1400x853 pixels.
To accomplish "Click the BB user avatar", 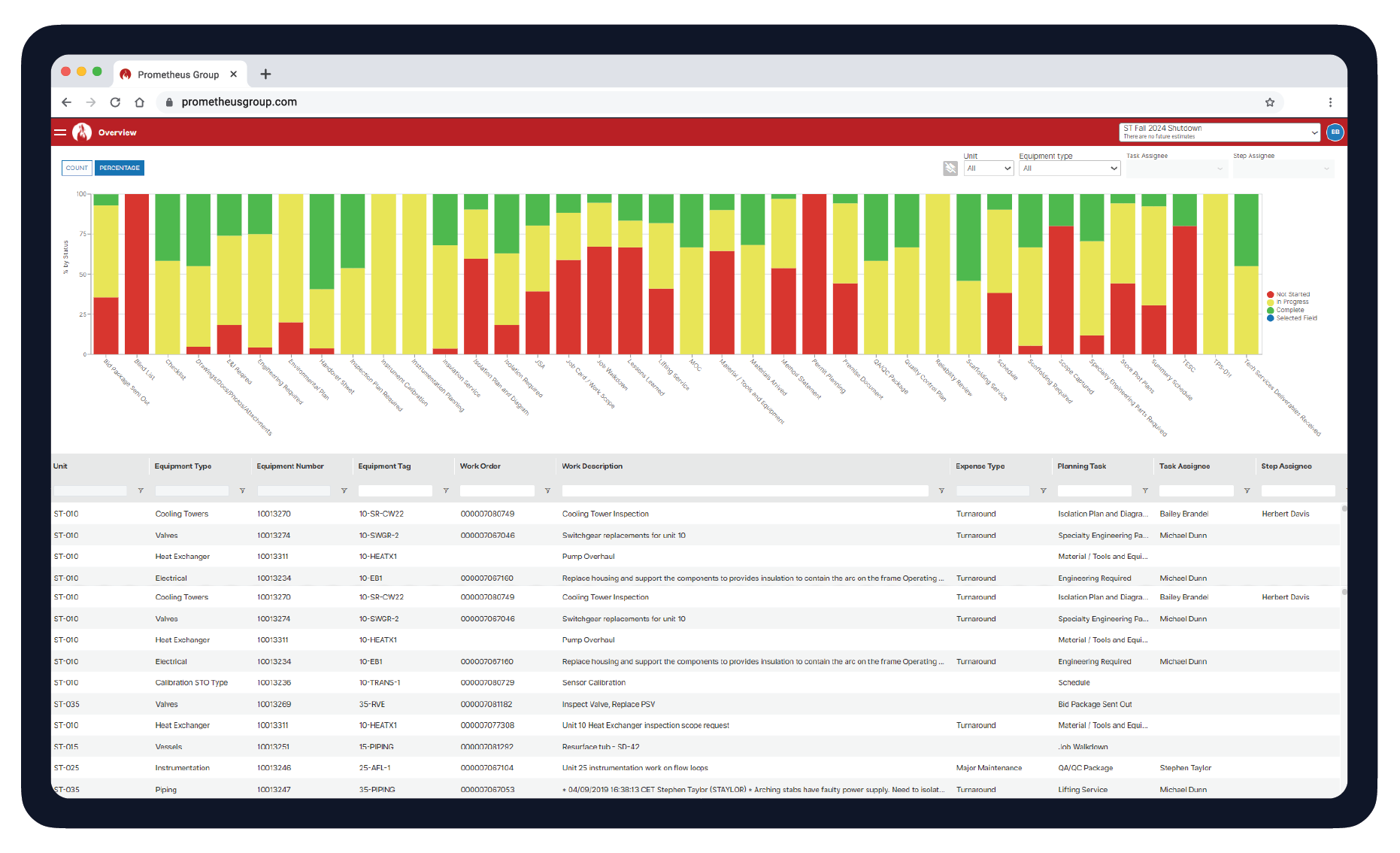I will coord(1335,132).
